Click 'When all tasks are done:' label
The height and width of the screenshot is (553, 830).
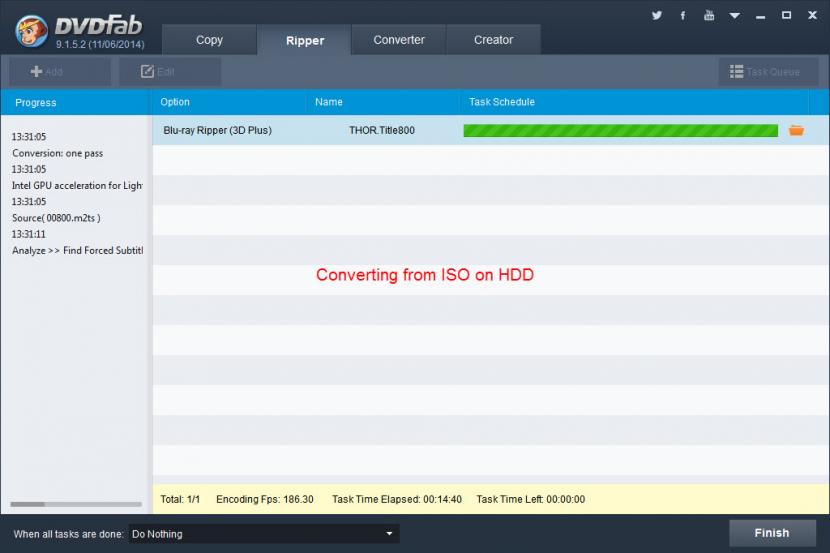click(x=68, y=534)
